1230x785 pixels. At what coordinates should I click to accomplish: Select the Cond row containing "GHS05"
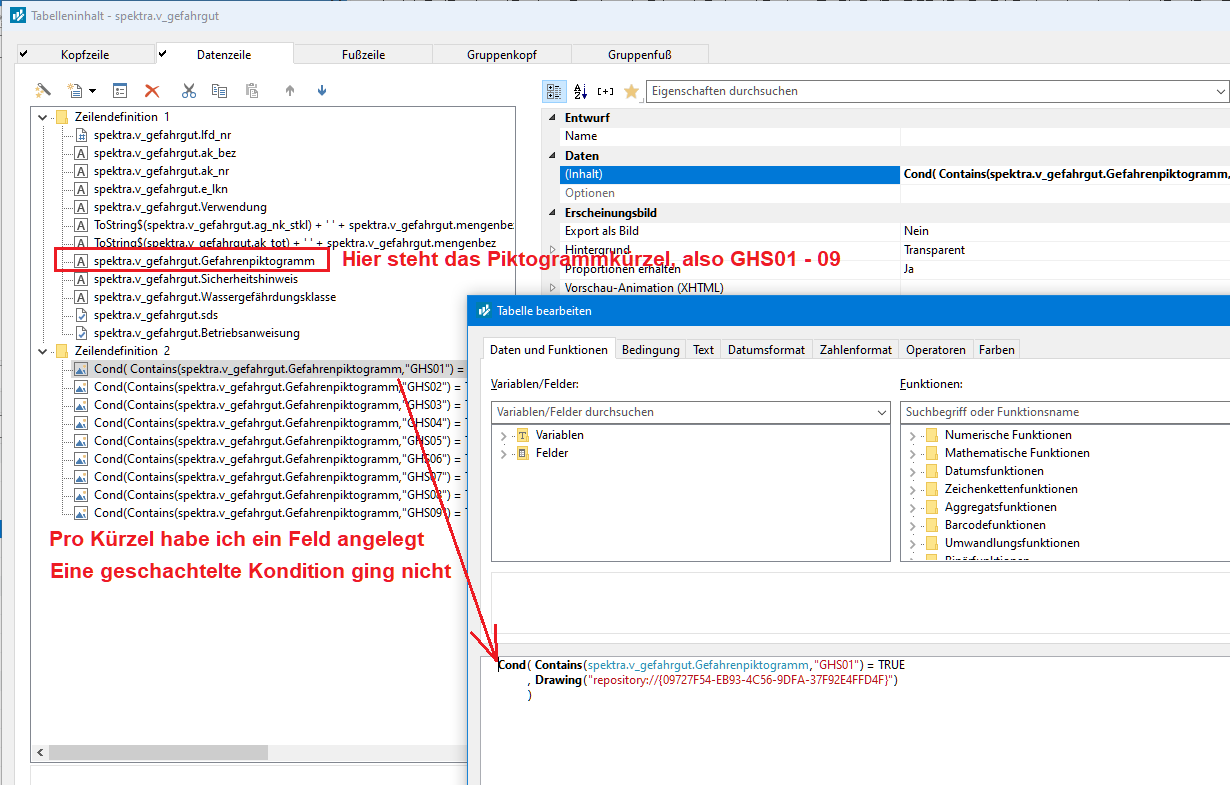(278, 441)
